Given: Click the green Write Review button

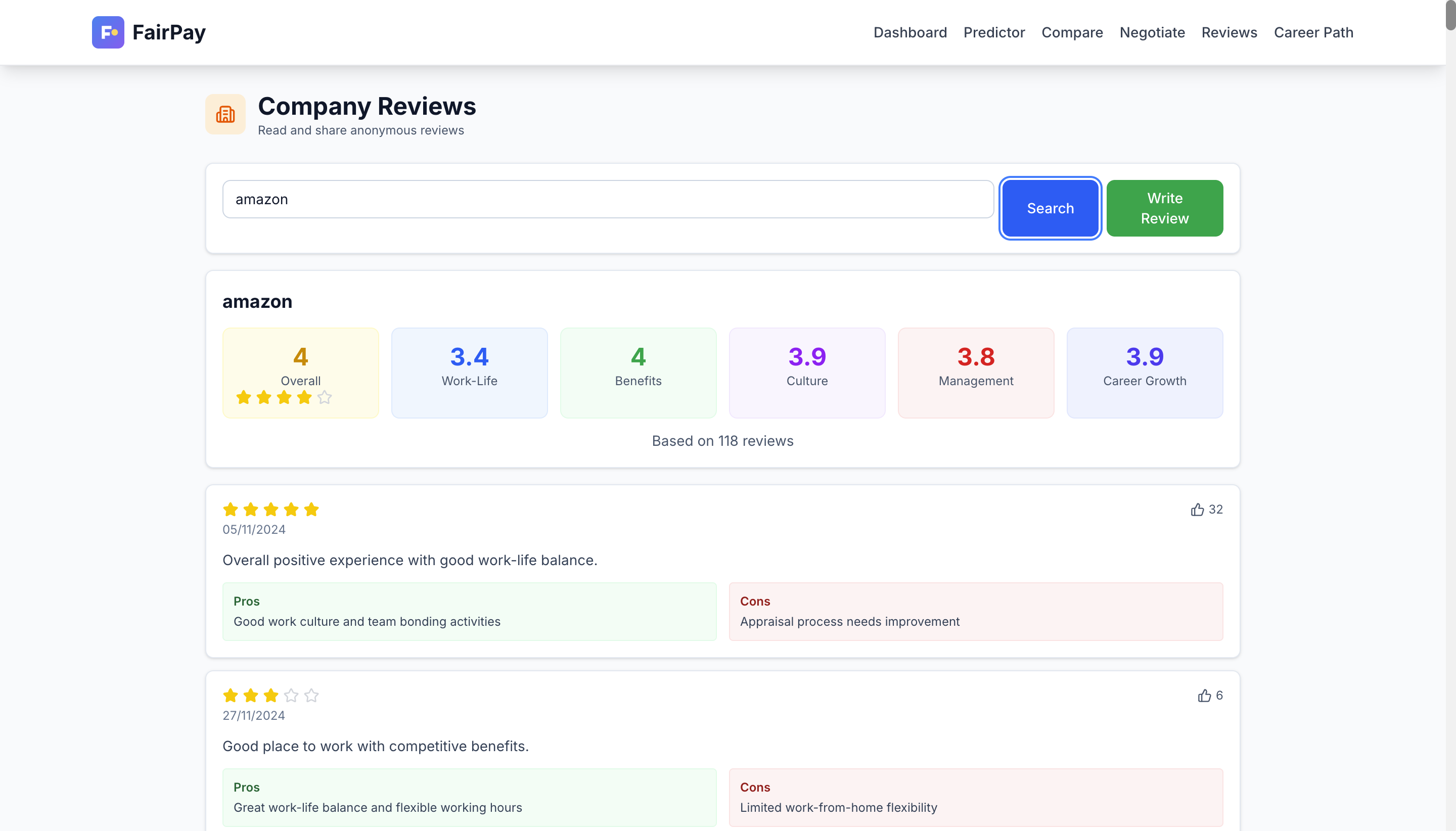Looking at the screenshot, I should click(1164, 208).
